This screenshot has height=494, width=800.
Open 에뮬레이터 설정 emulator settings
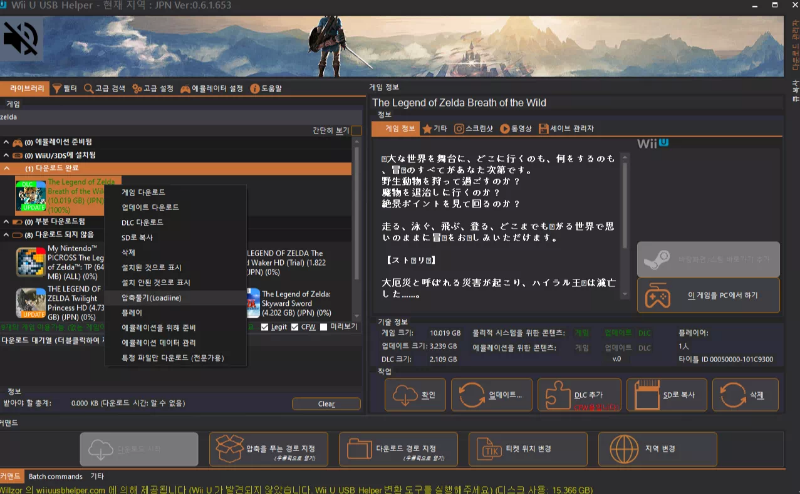pyautogui.click(x=212, y=88)
